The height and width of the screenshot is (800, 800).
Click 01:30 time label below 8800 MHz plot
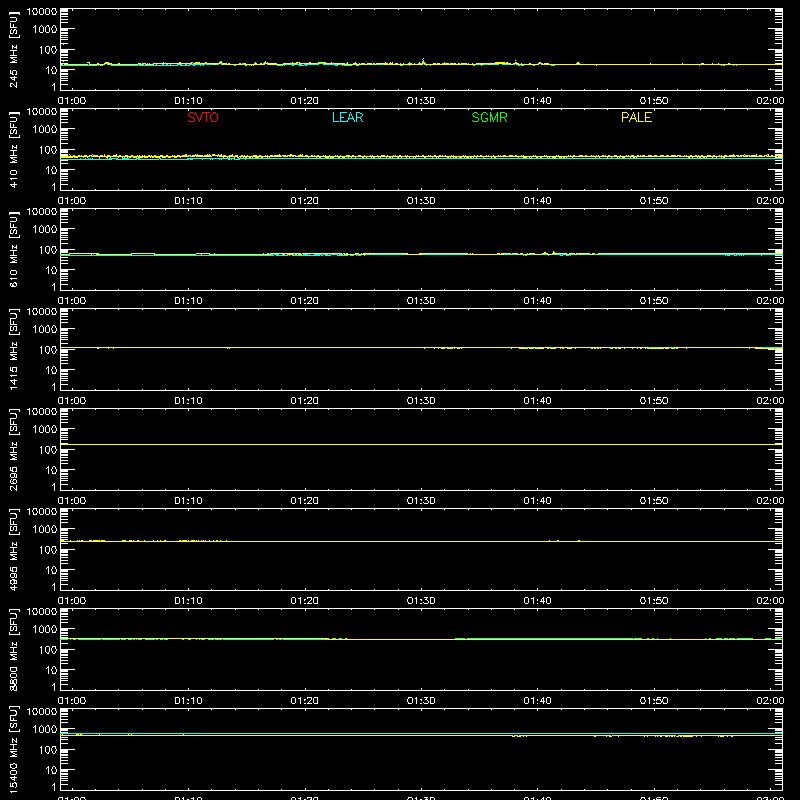coord(421,701)
